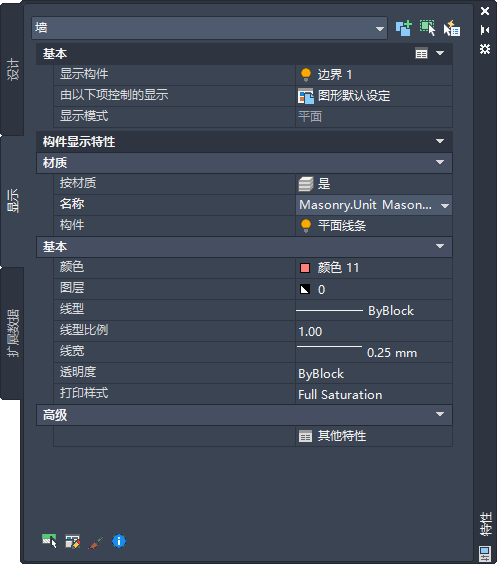
Task: Toggle the light bulb next to 平面线条
Action: pyautogui.click(x=306, y=226)
